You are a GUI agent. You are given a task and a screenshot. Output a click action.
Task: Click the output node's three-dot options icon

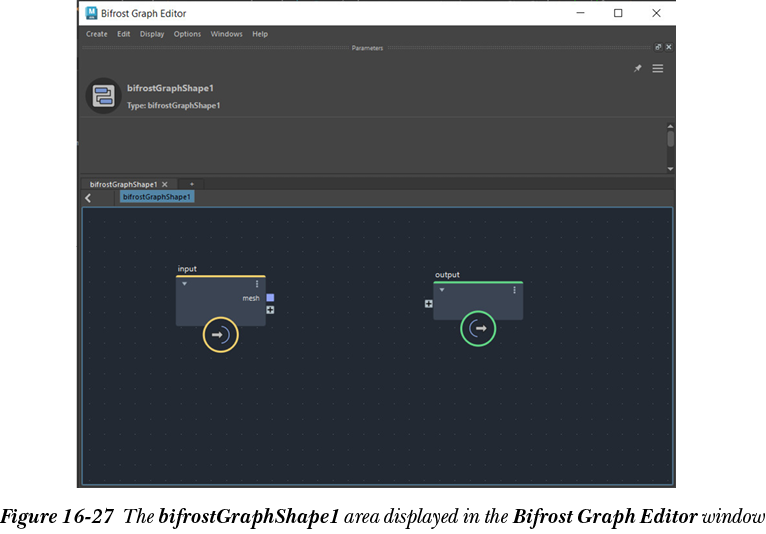pyautogui.click(x=514, y=290)
